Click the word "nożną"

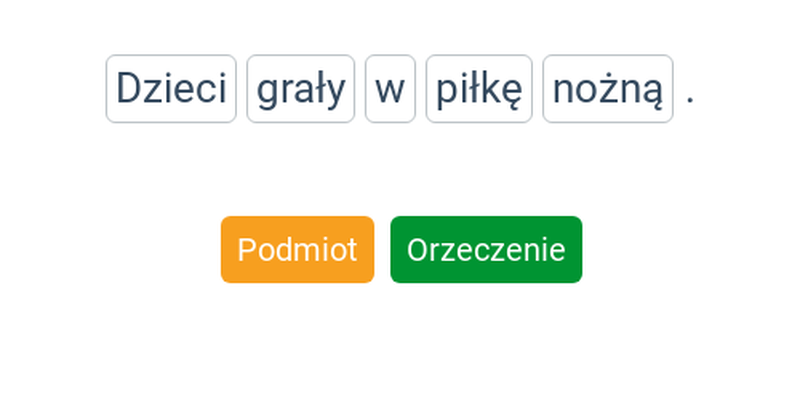(608, 89)
